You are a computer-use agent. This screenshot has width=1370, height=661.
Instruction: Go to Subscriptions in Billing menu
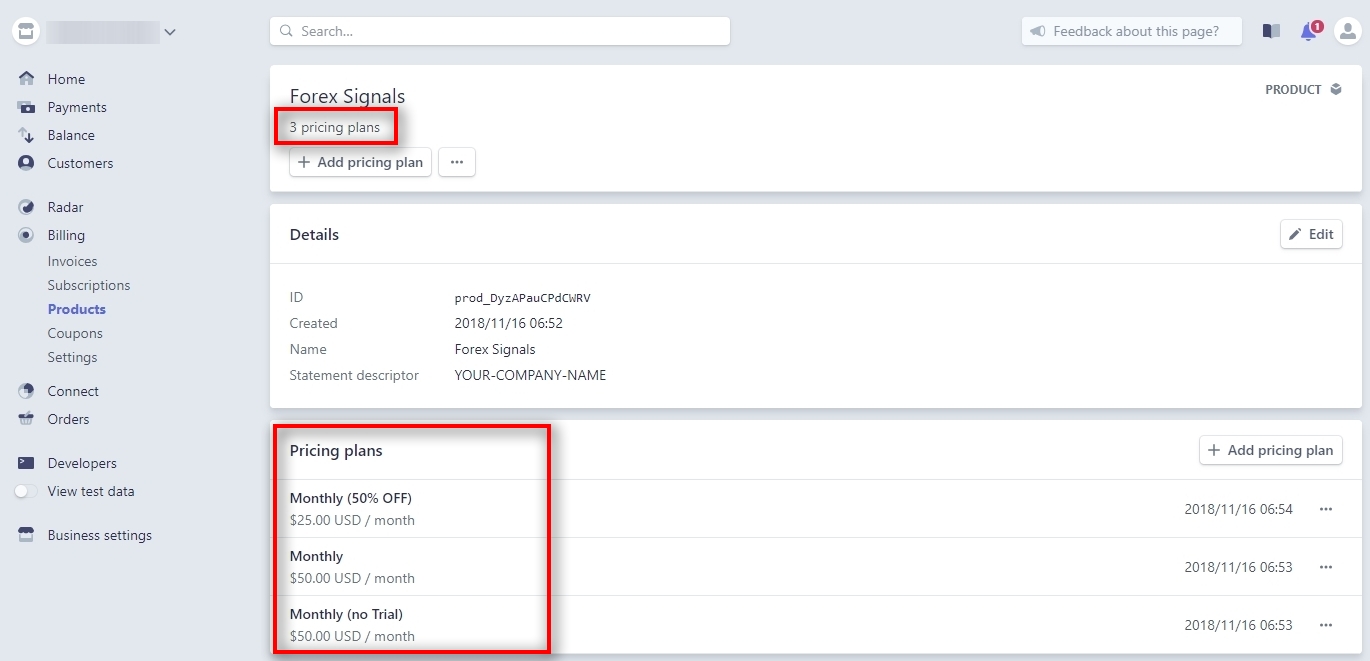89,285
